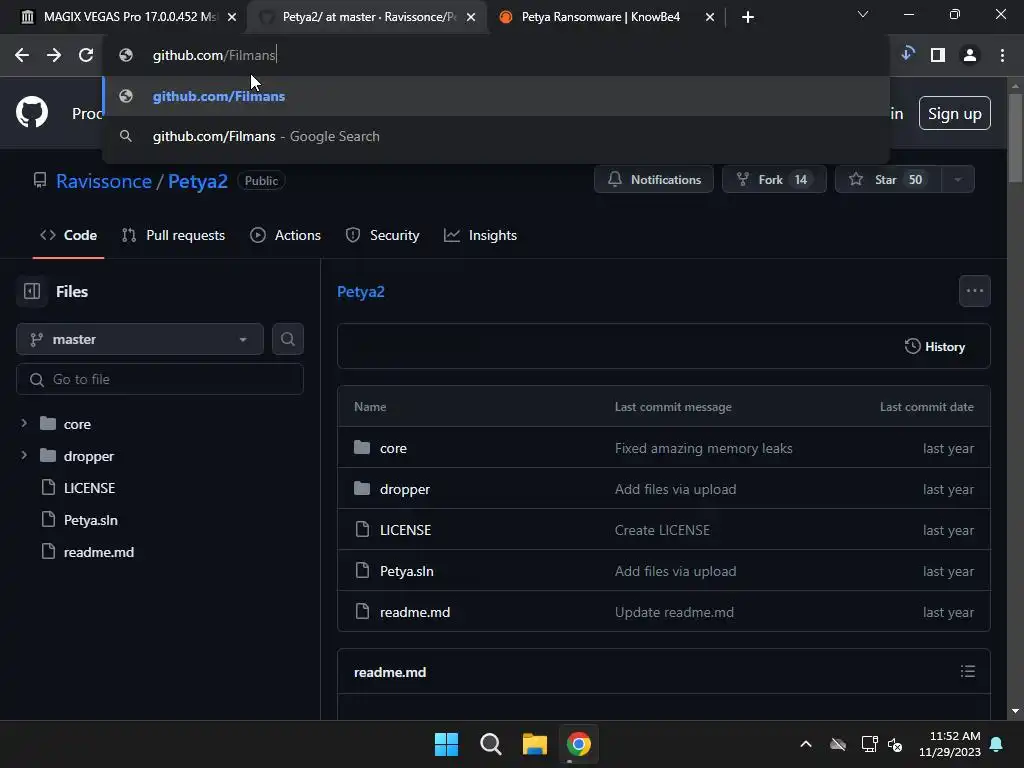Image resolution: width=1024 pixels, height=768 pixels.
Task: Open the master branch selector dropdown
Action: coord(140,339)
